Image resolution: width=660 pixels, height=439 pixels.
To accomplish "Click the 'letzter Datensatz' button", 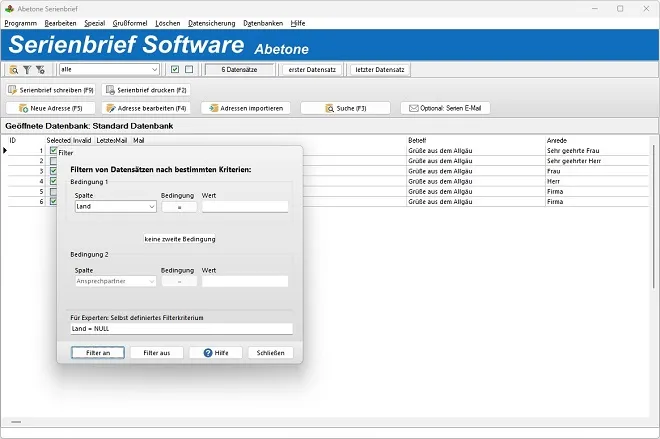I will 380,69.
